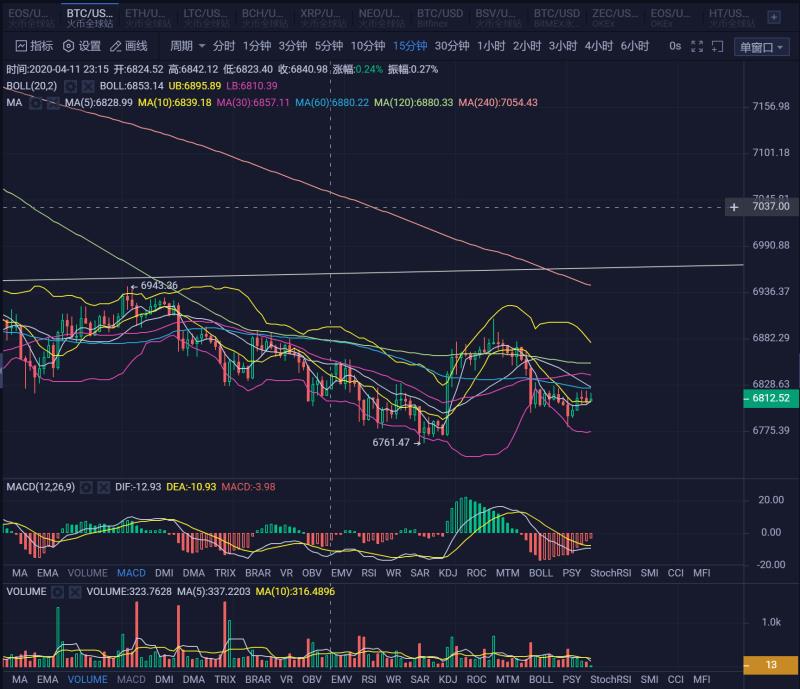Open VOLUME panel settings gear
The width and height of the screenshot is (800, 689).
58,592
